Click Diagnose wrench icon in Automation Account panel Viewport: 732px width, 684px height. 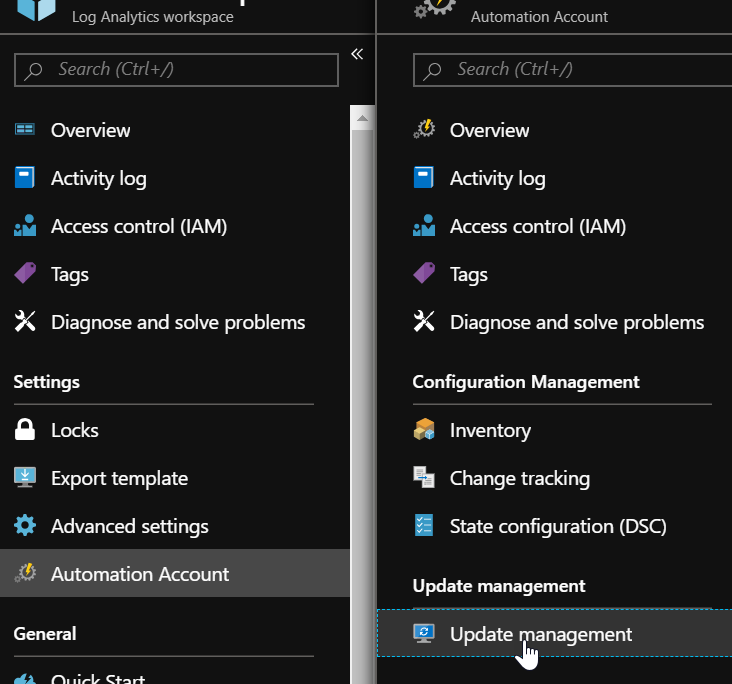click(x=424, y=321)
